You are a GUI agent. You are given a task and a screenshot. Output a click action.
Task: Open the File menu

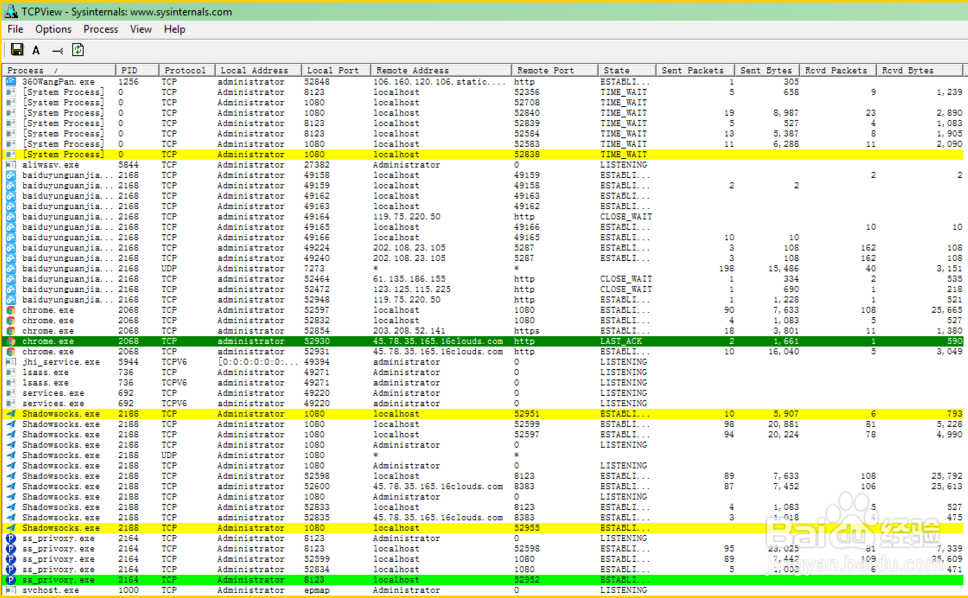tap(15, 29)
